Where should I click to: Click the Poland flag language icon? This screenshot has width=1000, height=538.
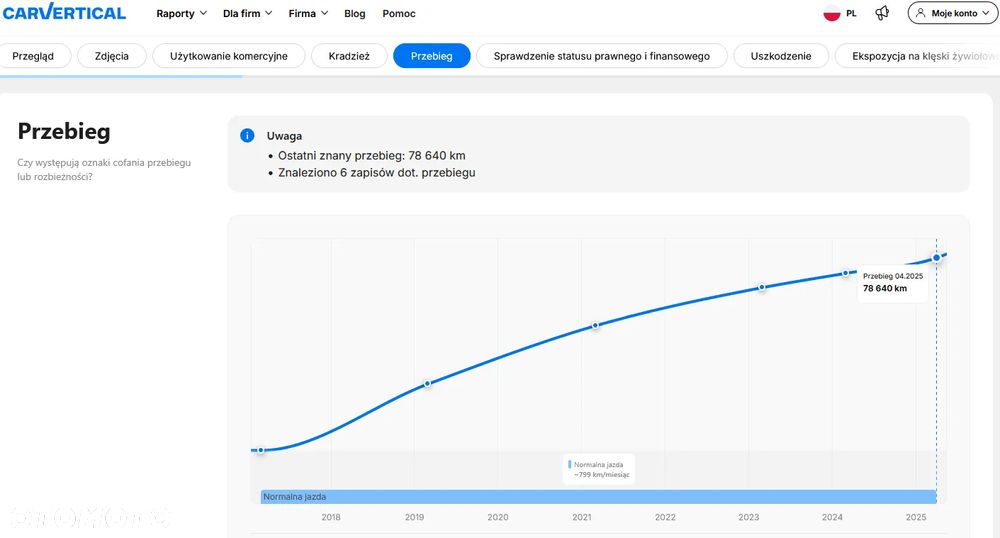pyautogui.click(x=831, y=14)
